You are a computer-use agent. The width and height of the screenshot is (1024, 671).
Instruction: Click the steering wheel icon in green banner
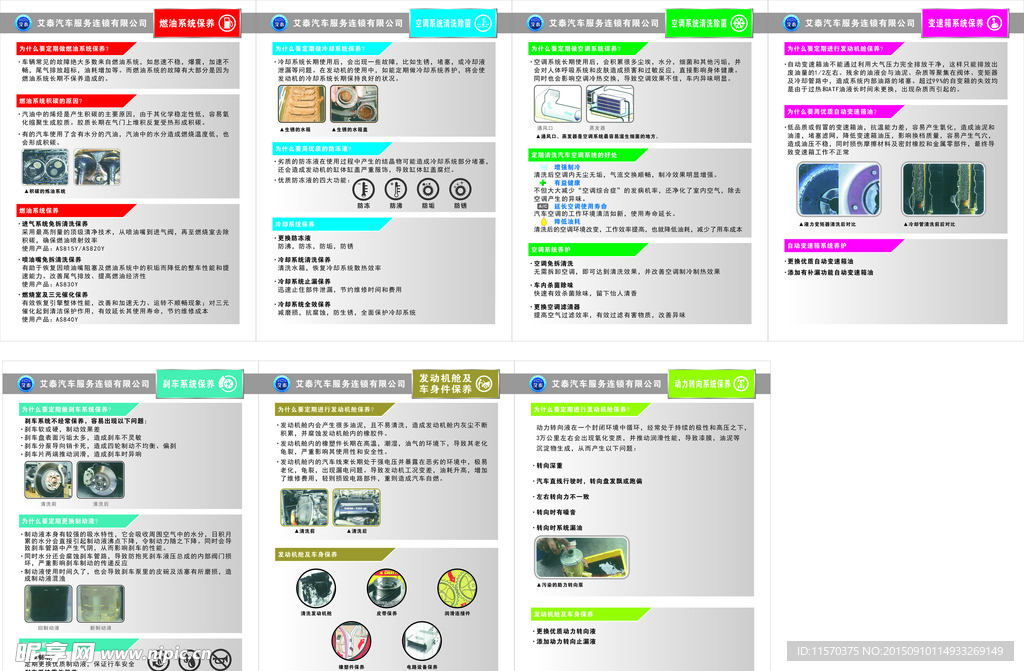742,383
